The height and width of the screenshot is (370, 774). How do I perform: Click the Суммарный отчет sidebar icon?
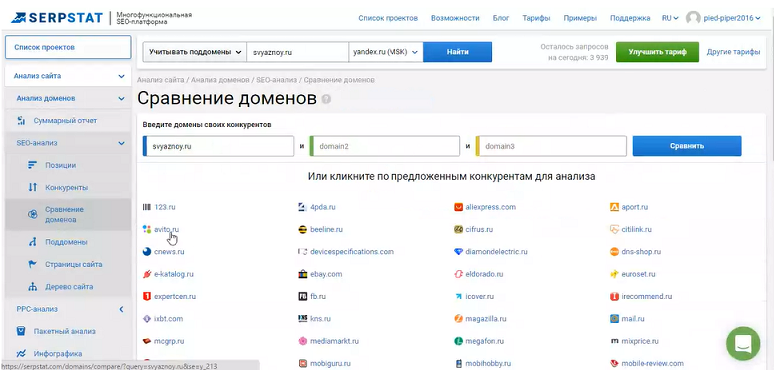[x=21, y=121]
